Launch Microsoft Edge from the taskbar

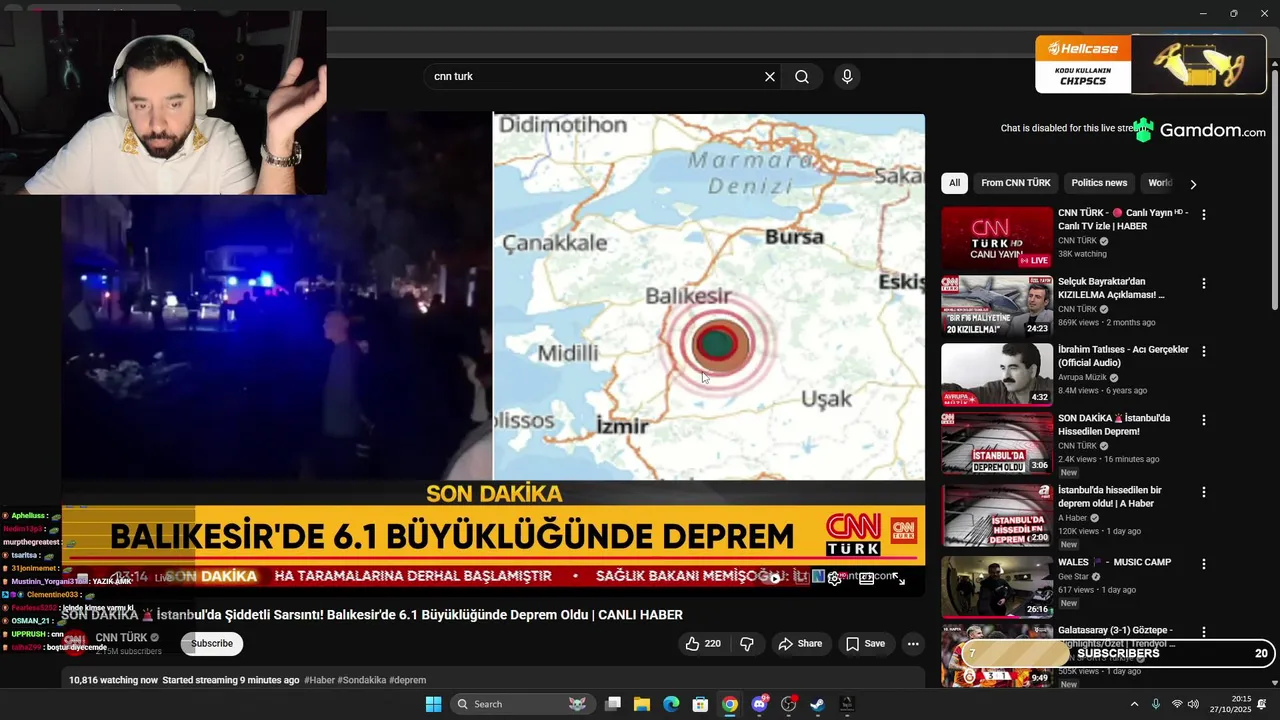pos(671,704)
